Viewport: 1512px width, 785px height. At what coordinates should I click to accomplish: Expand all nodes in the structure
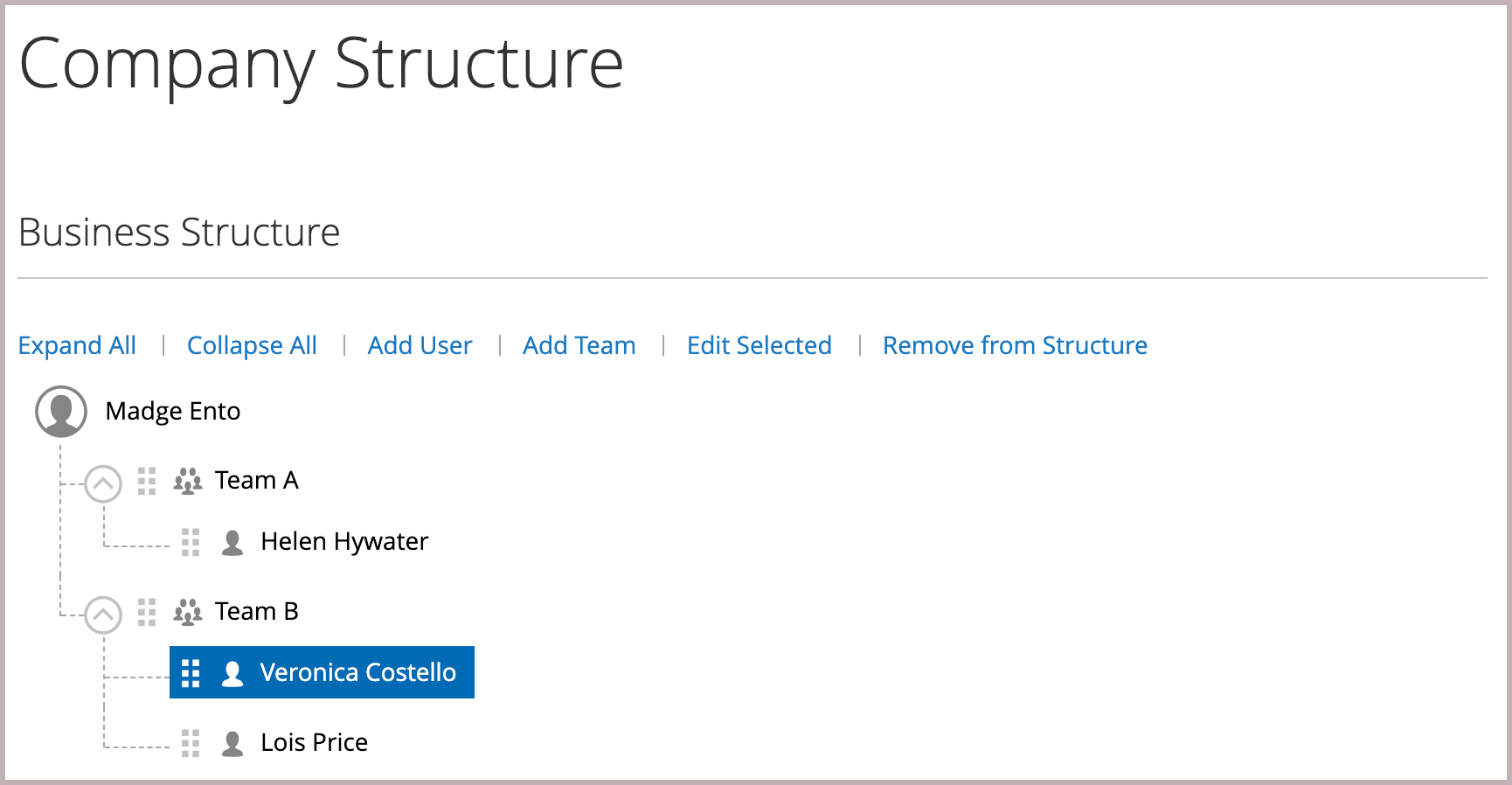[77, 345]
